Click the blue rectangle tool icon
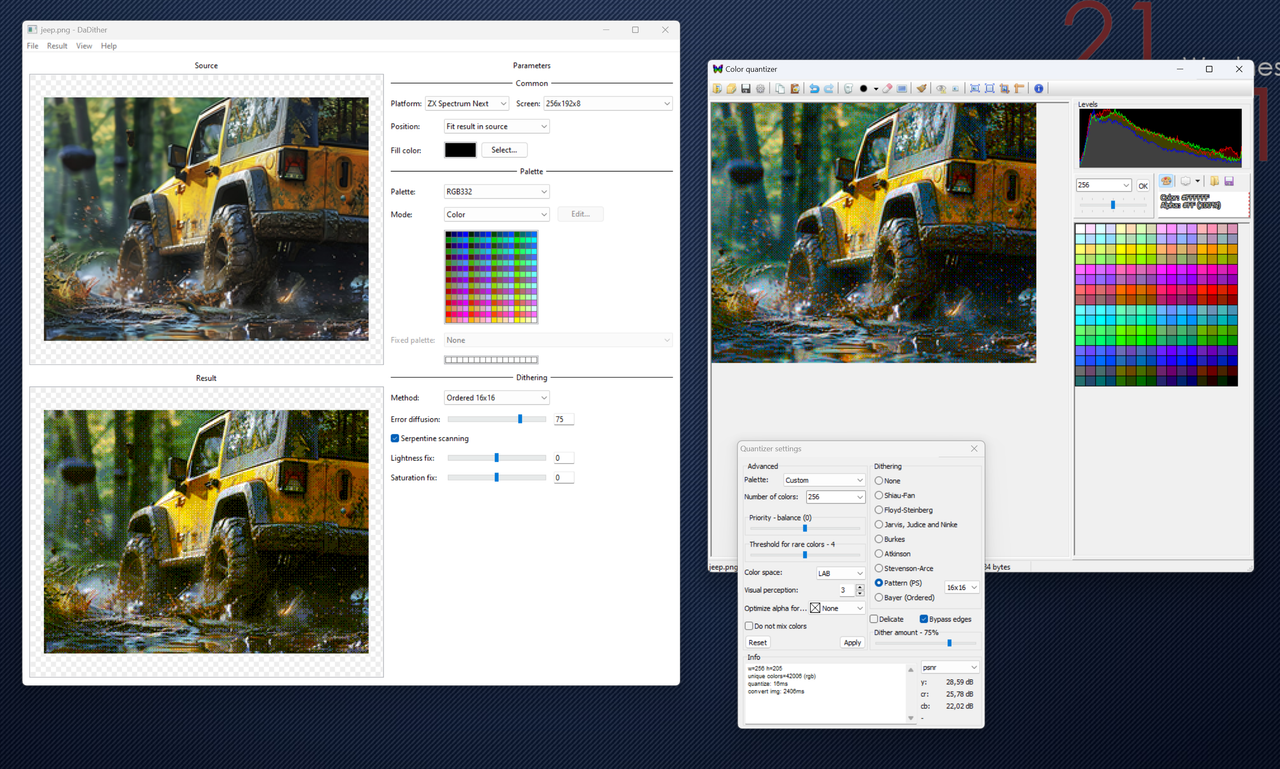 click(902, 88)
